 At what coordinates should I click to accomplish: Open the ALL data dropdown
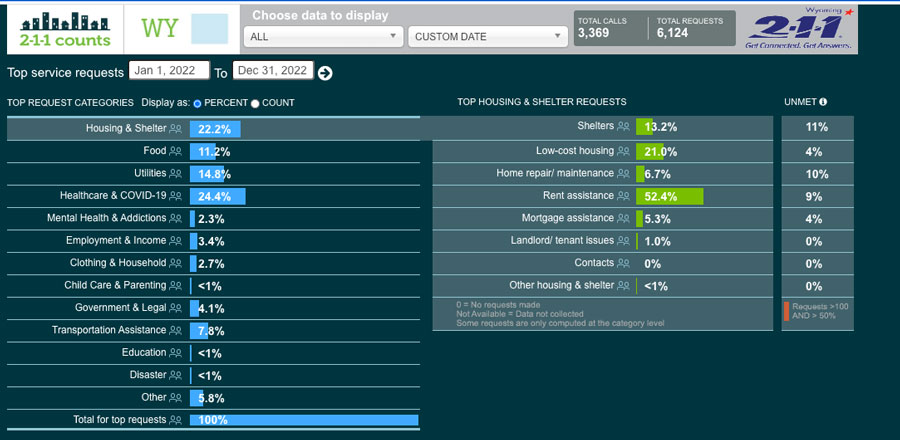(323, 37)
